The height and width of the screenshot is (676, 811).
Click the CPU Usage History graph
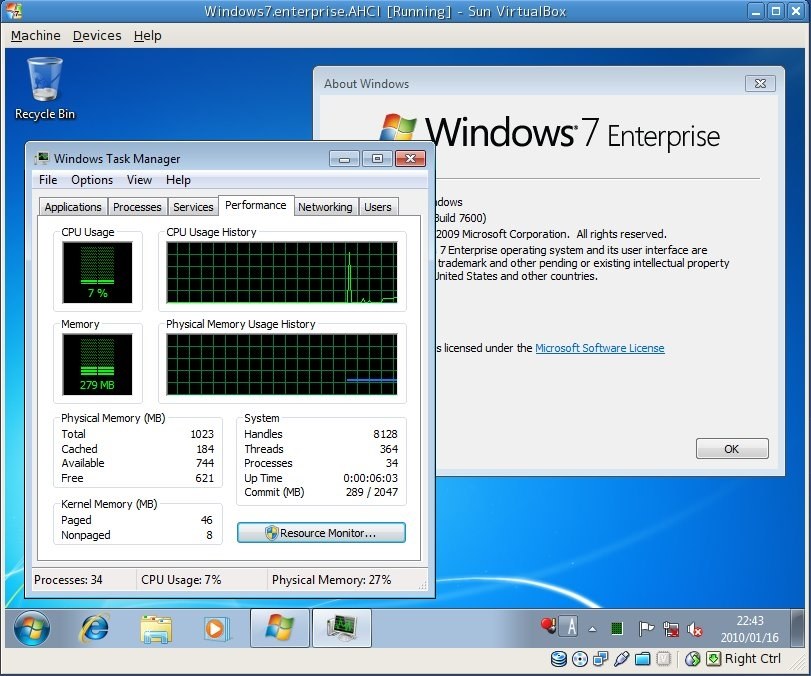click(282, 273)
